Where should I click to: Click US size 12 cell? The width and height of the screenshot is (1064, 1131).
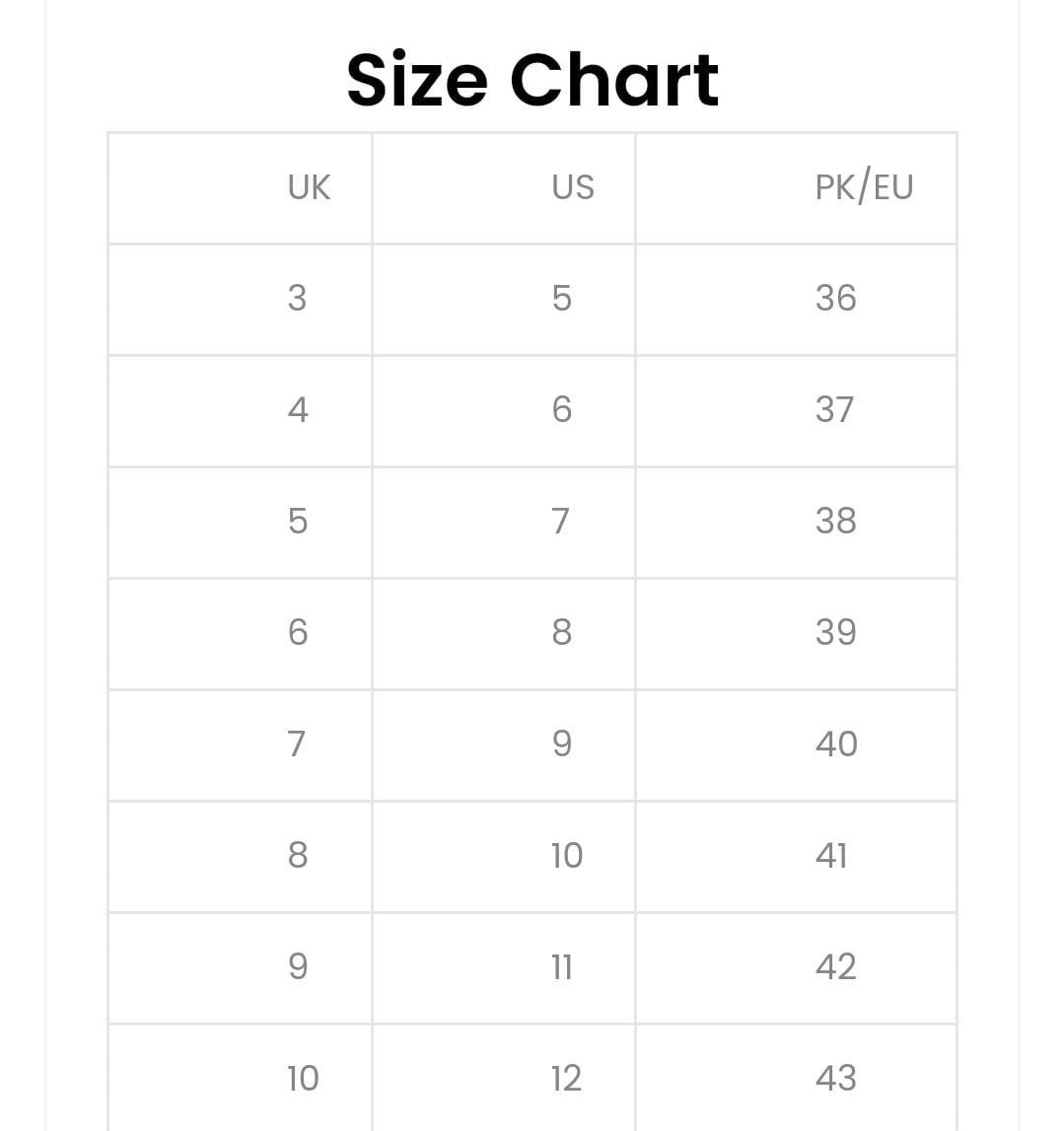[x=504, y=1079]
